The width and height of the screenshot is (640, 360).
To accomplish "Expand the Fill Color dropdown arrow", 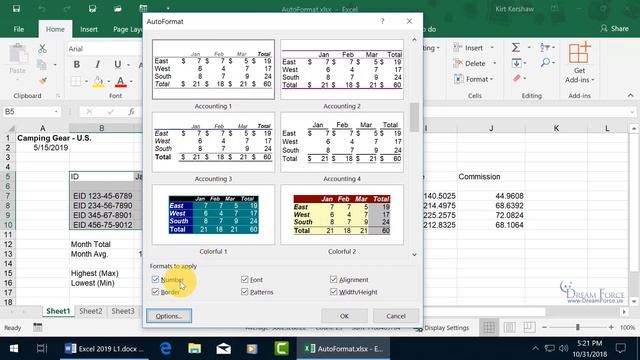I will click(109, 82).
